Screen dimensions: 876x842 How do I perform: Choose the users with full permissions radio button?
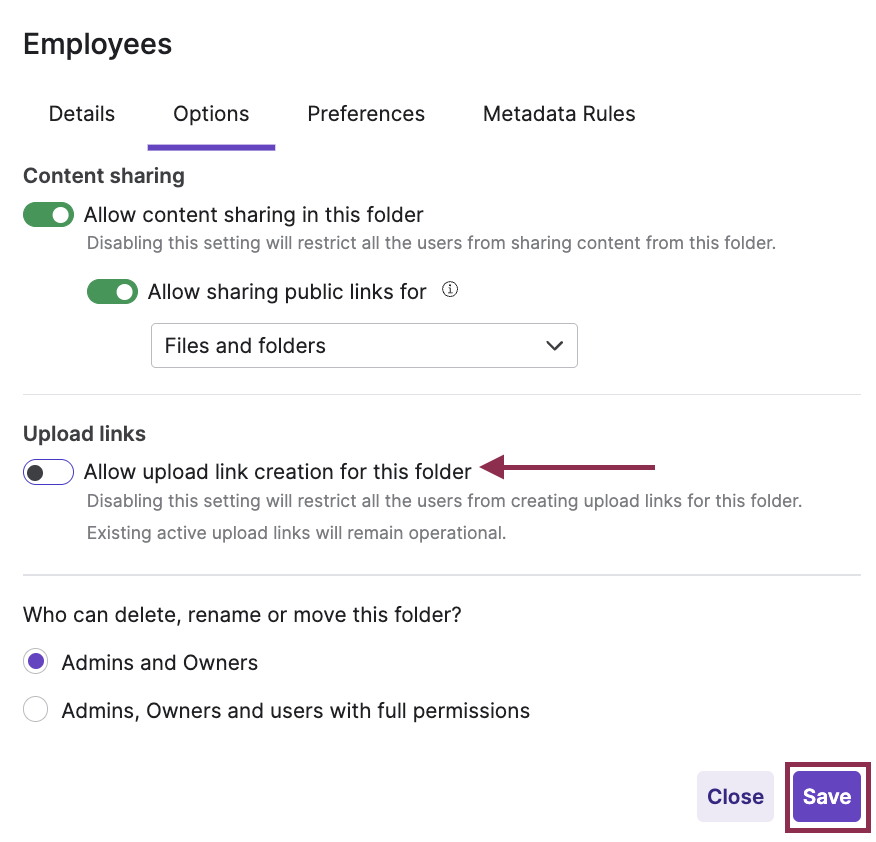[x=36, y=711]
